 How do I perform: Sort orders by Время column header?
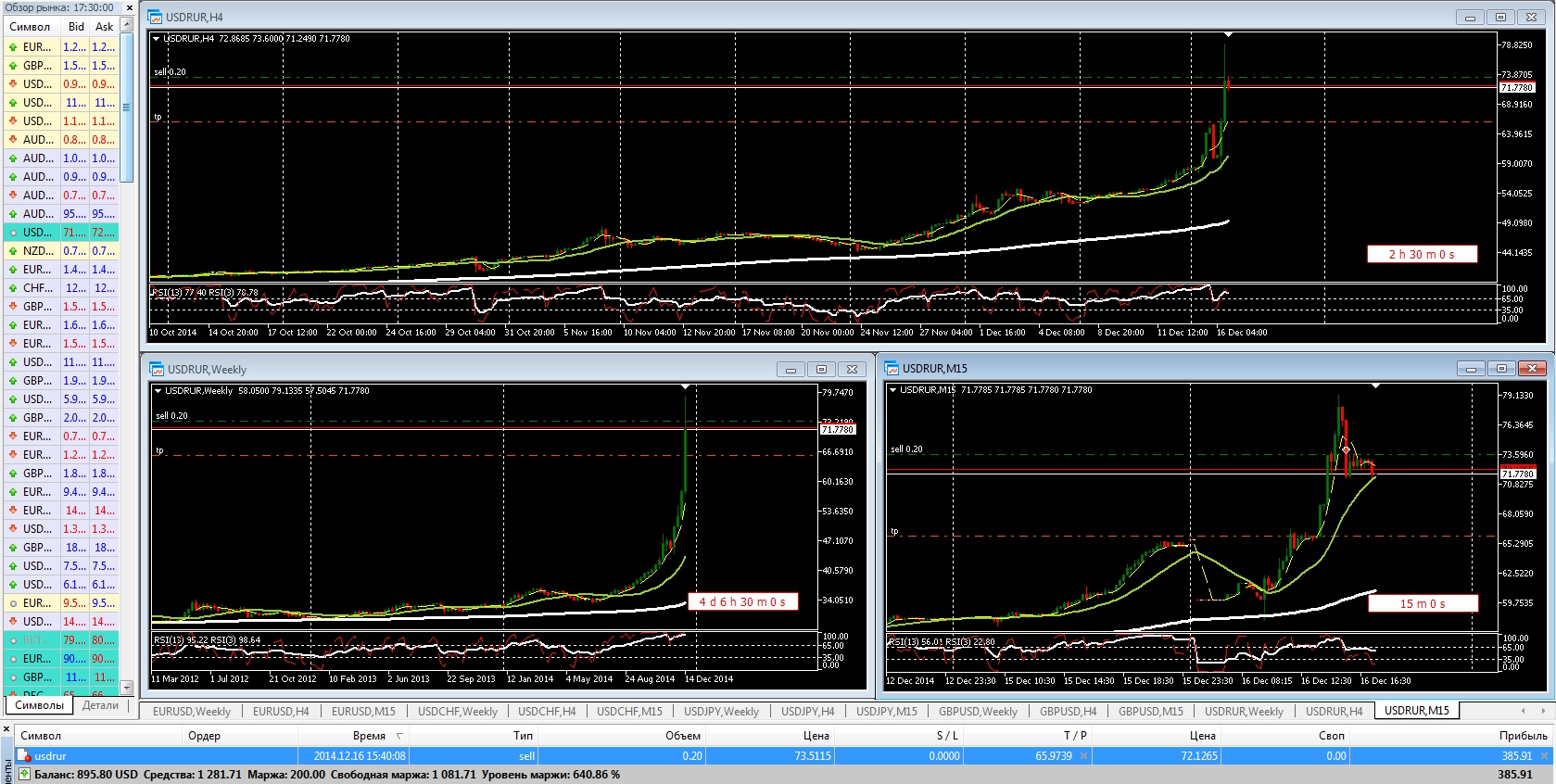pyautogui.click(x=368, y=735)
